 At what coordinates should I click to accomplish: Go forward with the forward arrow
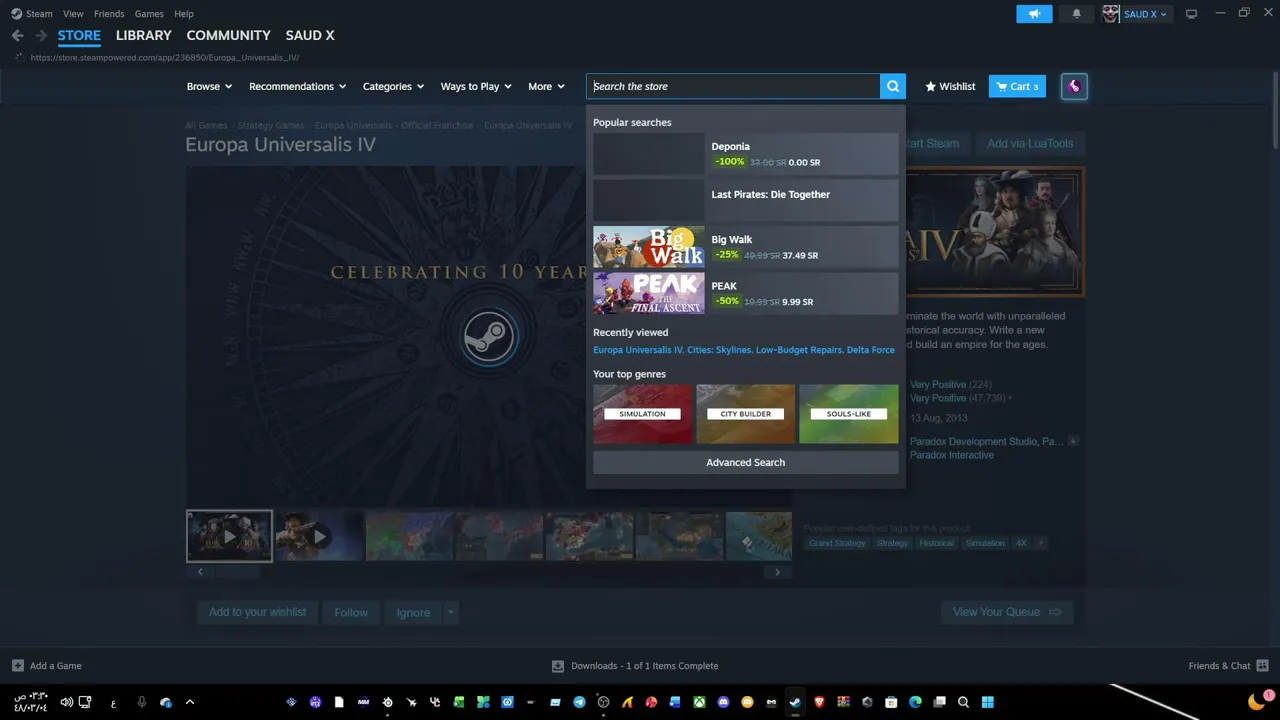(41, 35)
